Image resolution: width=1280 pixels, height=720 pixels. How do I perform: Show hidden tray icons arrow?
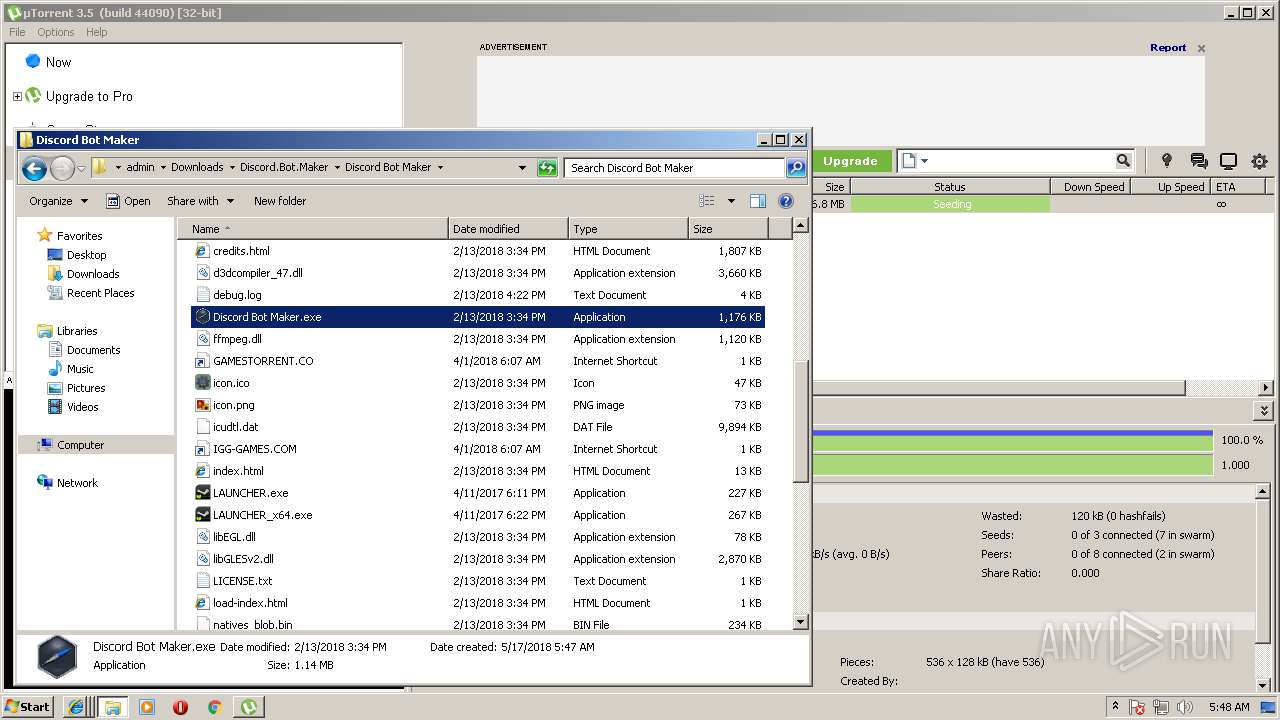[x=1116, y=707]
